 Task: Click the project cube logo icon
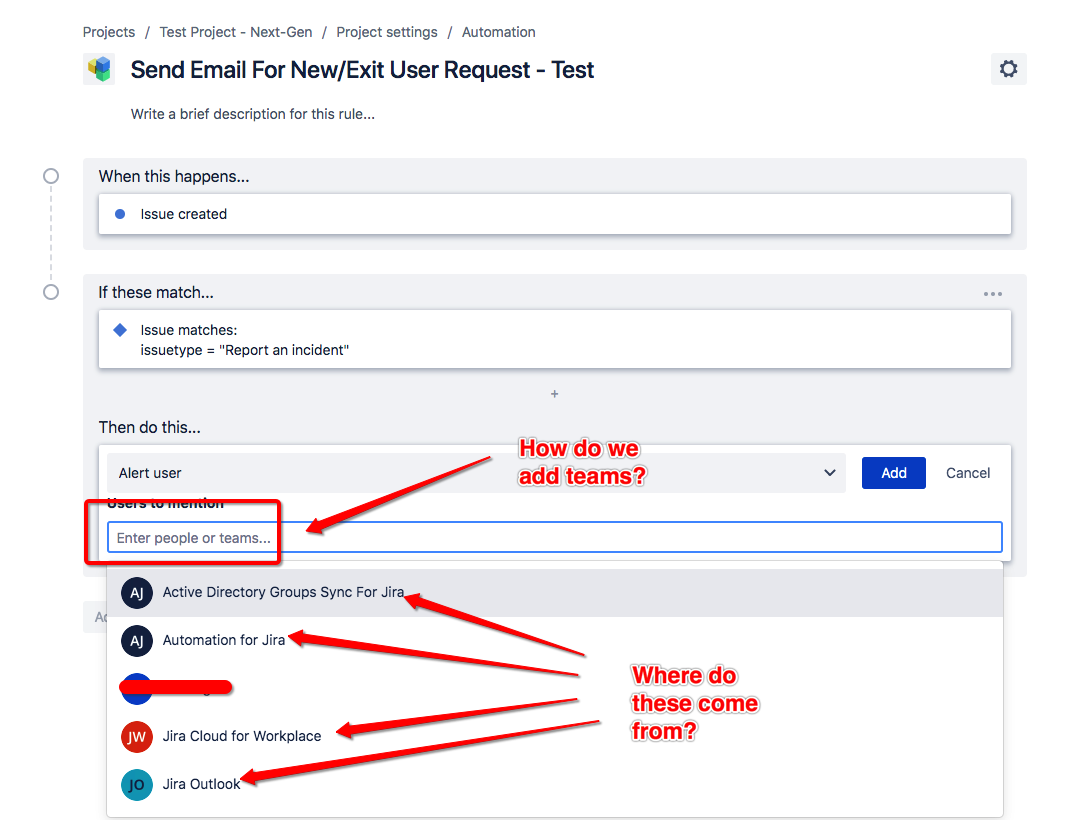[x=100, y=69]
